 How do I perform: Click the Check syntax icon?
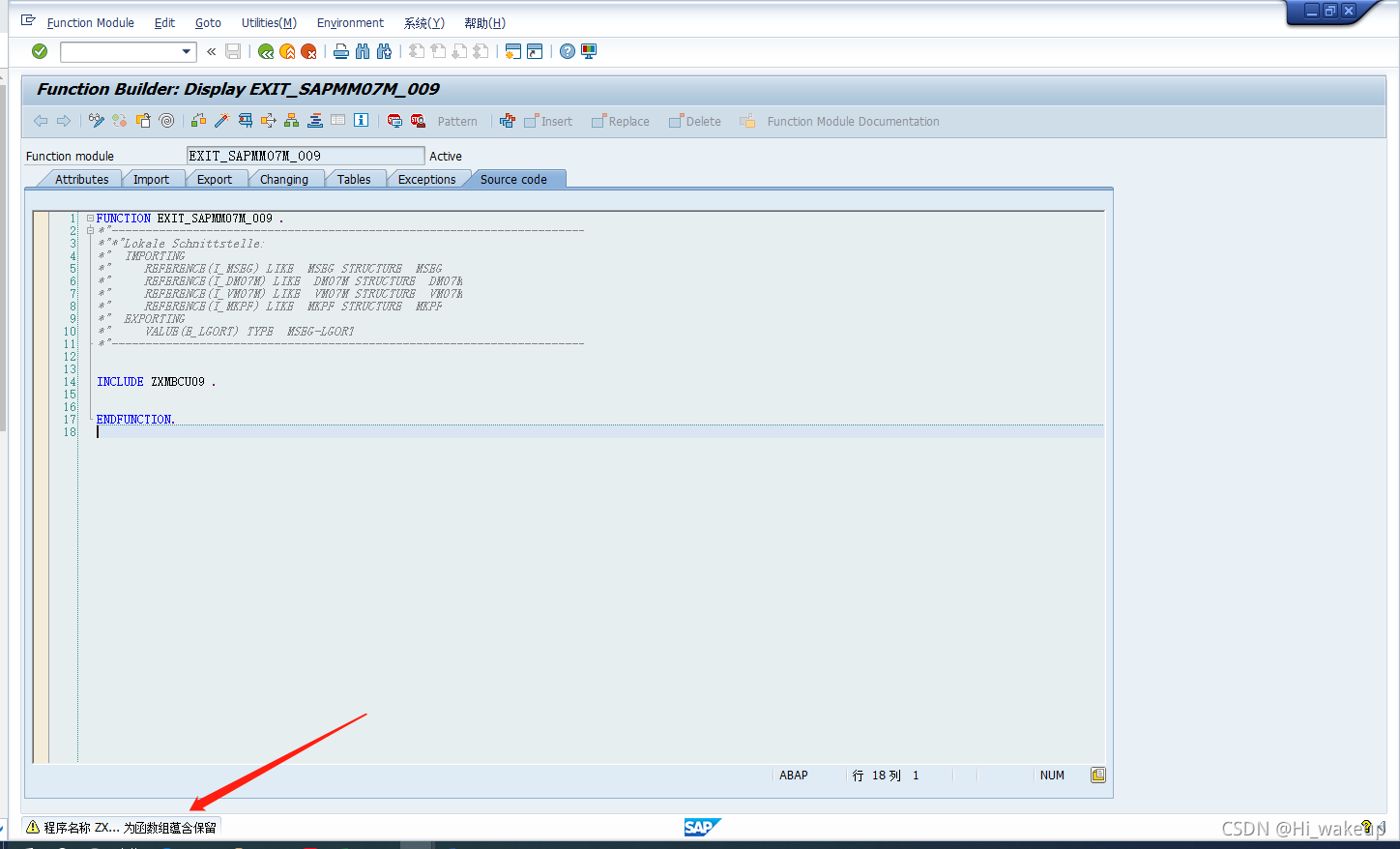(x=198, y=121)
